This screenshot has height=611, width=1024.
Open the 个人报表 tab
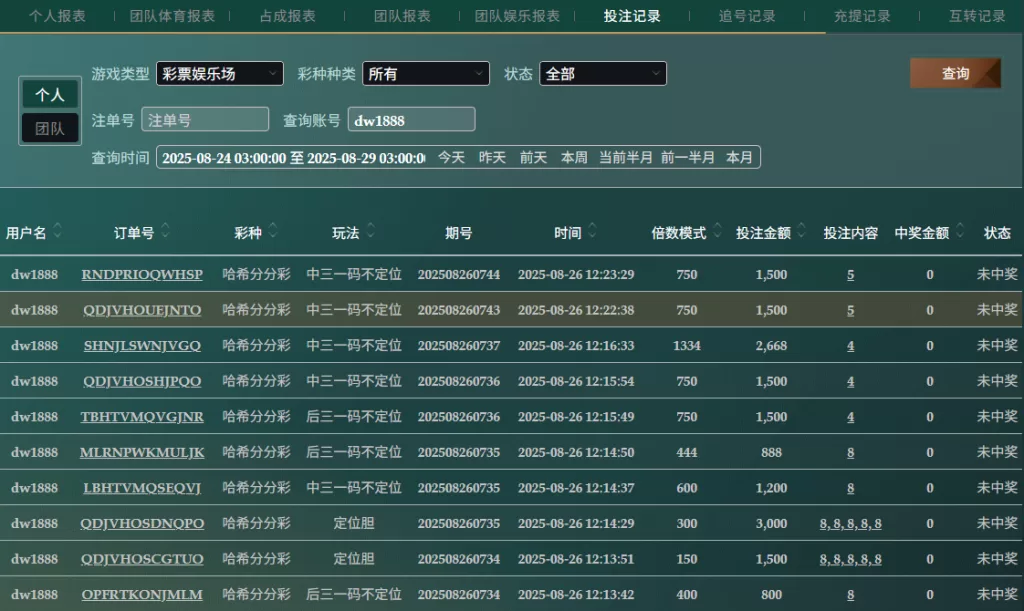(57, 16)
